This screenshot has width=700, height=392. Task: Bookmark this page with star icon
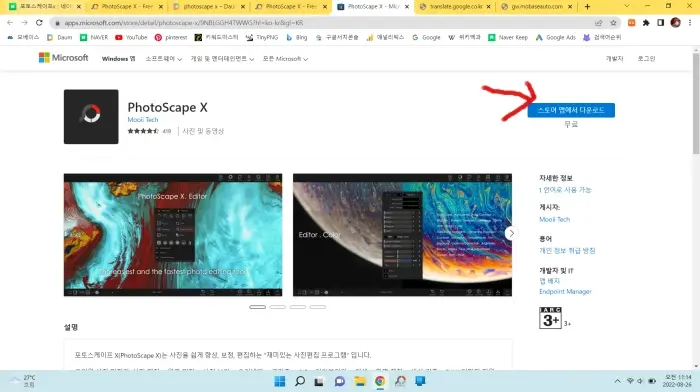point(613,23)
